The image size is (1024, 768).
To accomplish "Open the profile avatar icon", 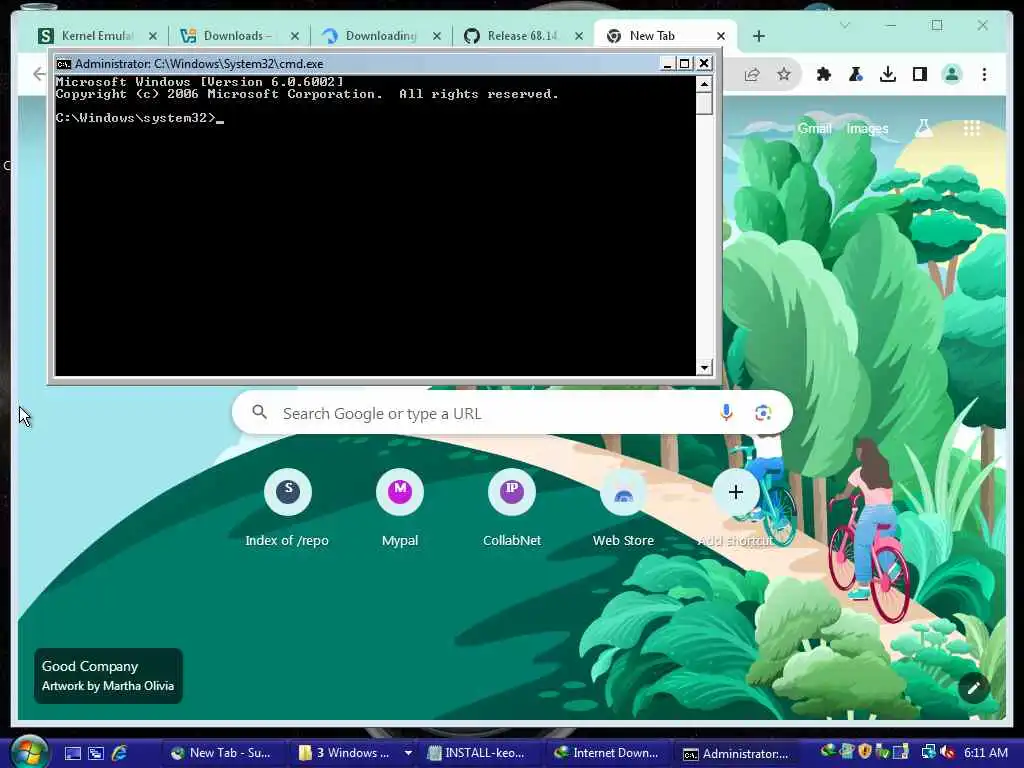I will point(952,74).
